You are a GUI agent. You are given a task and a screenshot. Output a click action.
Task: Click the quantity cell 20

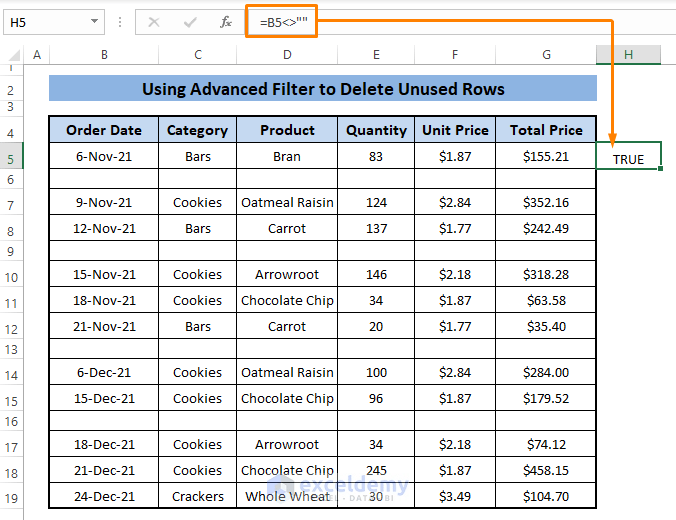click(376, 326)
